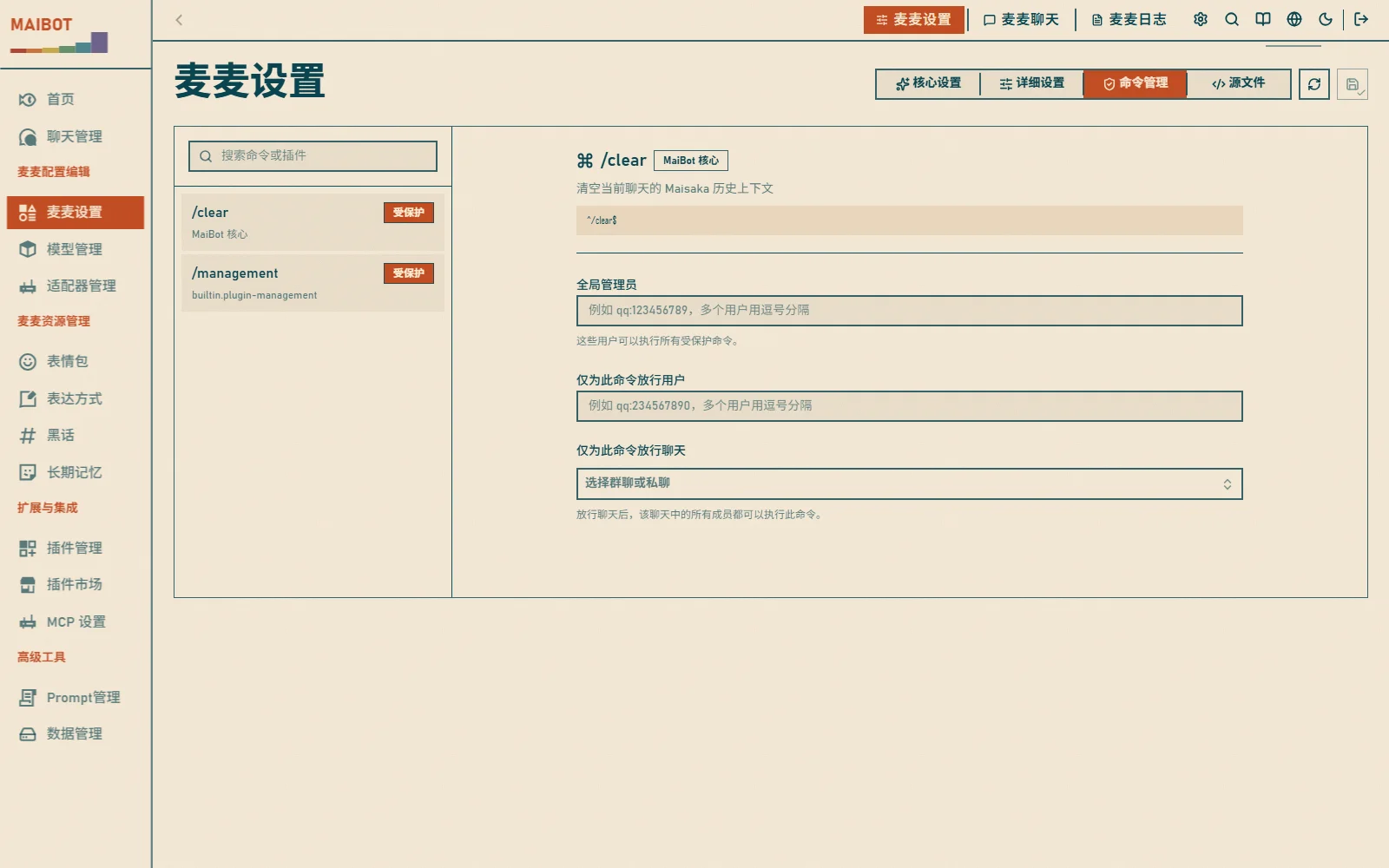Click the refresh config button
The height and width of the screenshot is (868, 1389).
tap(1314, 84)
